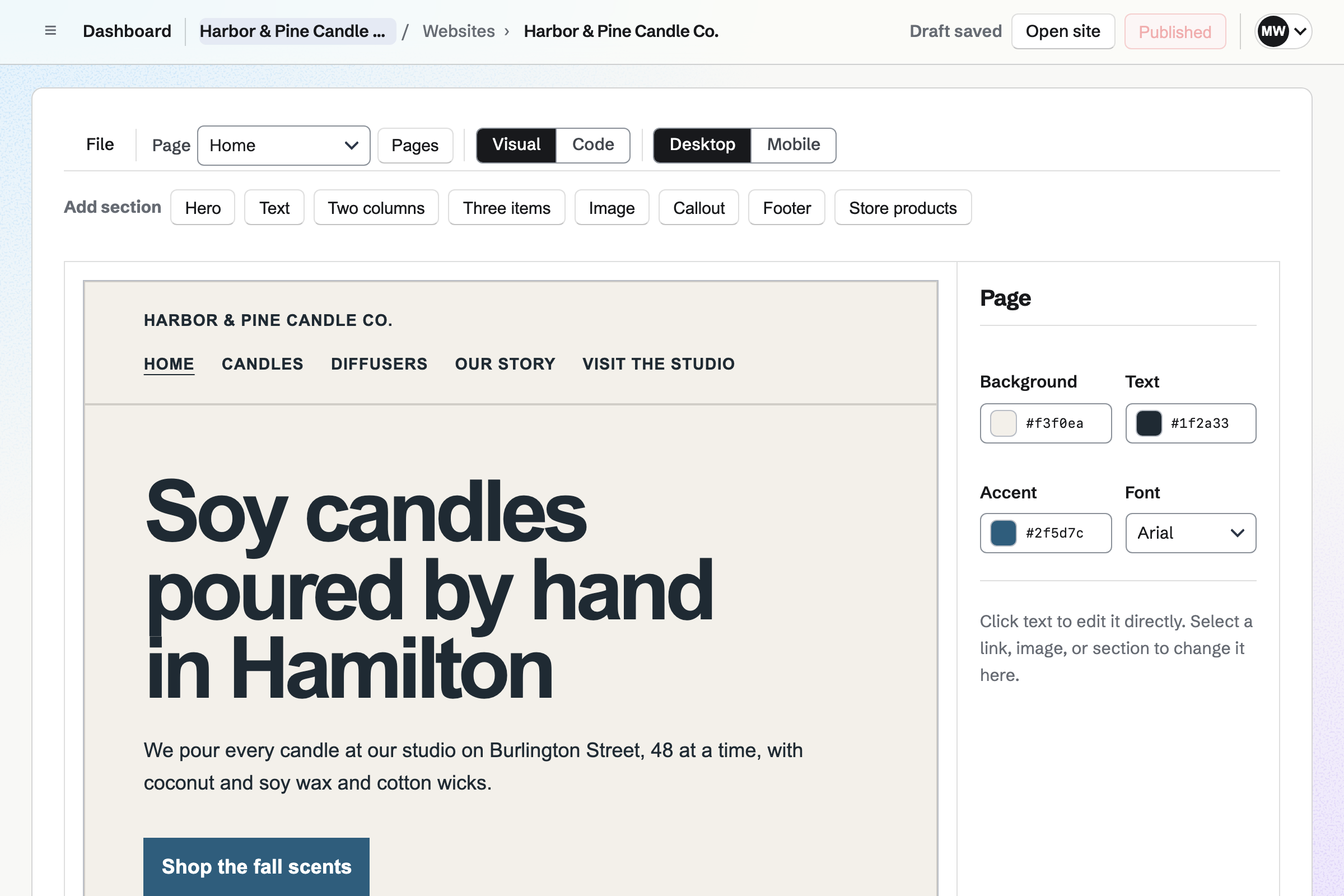Open the hamburger menu icon

[50, 31]
